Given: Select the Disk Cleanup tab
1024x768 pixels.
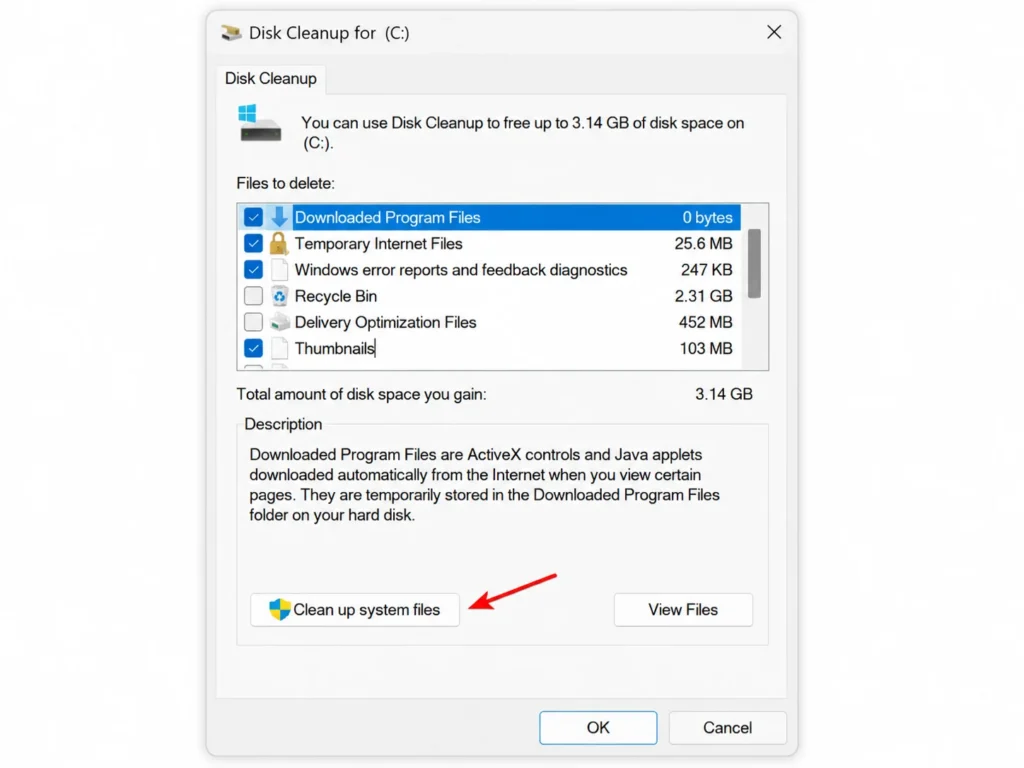Looking at the screenshot, I should point(270,78).
